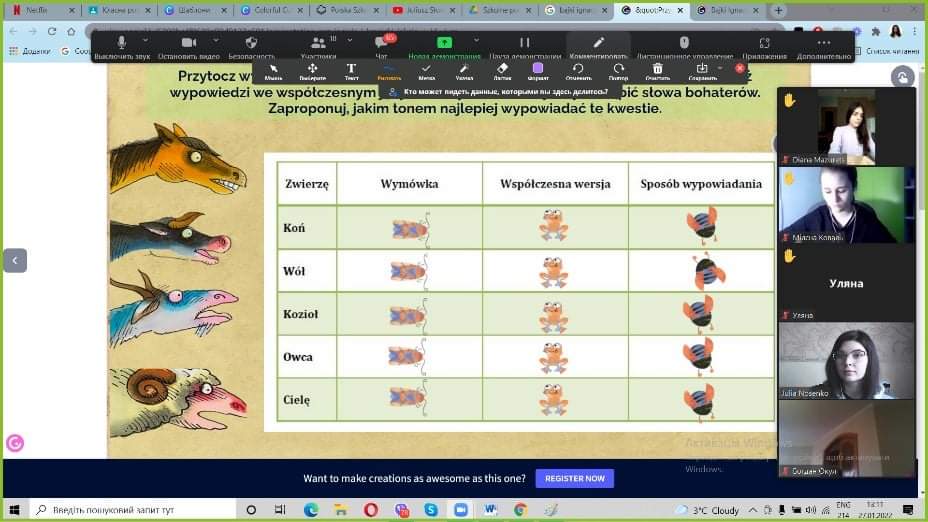Select Diana's video thumbnail
The height and width of the screenshot is (522, 928).
pos(846,127)
